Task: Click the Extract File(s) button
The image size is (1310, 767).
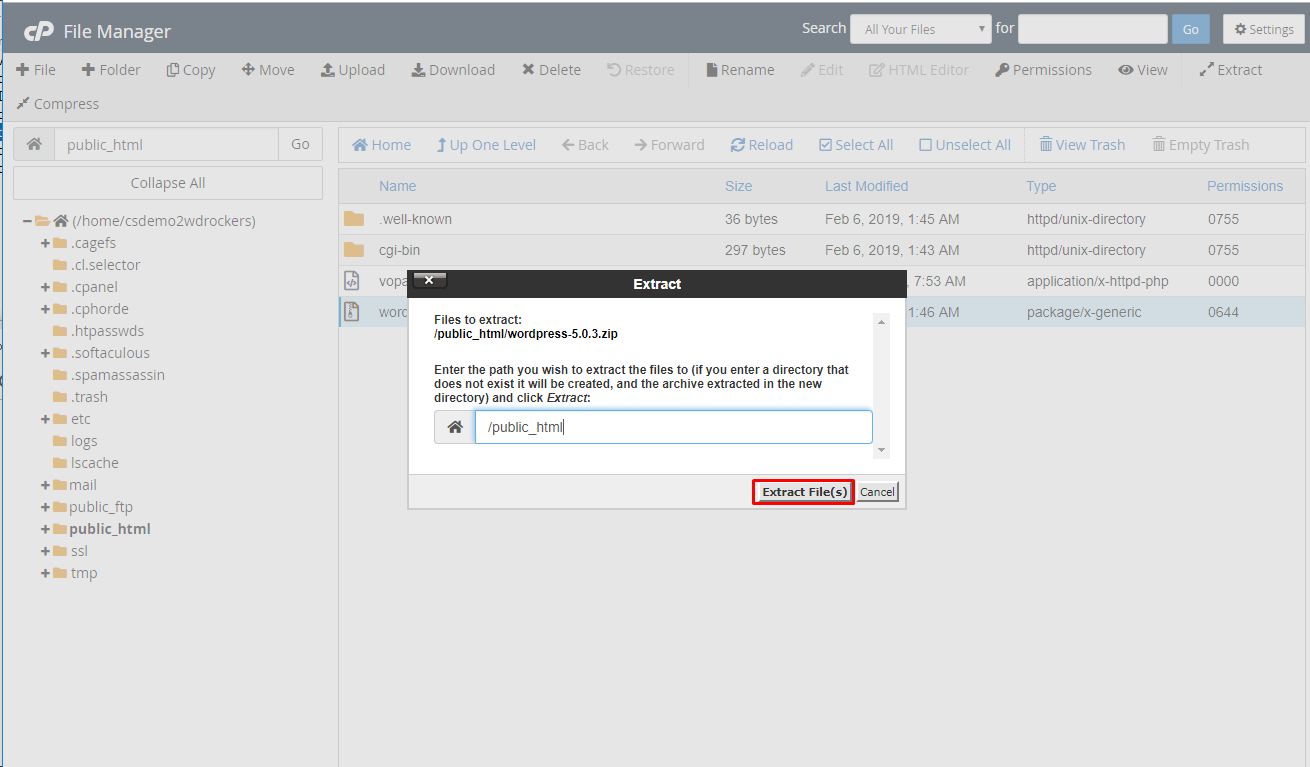Action: coord(803,492)
